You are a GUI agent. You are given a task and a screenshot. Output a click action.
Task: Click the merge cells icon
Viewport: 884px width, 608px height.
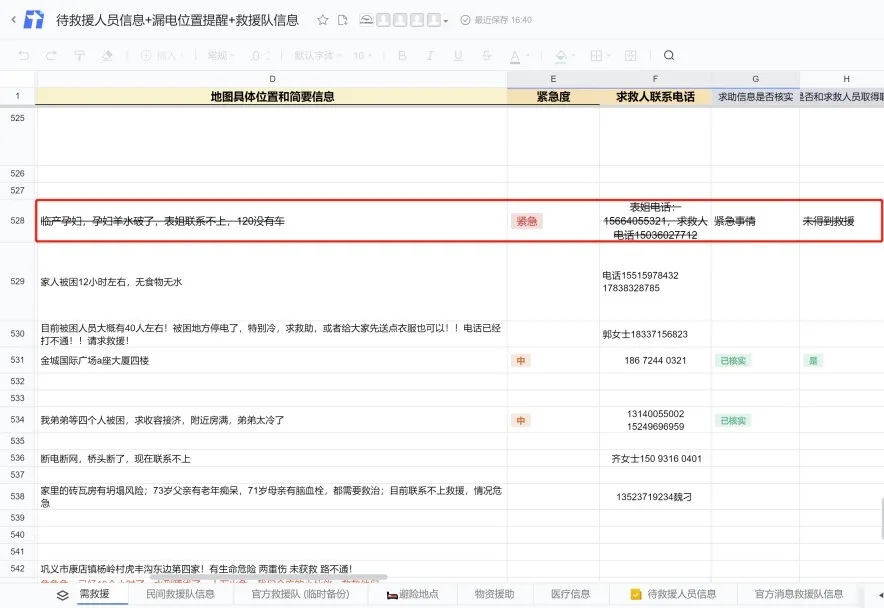[631, 55]
